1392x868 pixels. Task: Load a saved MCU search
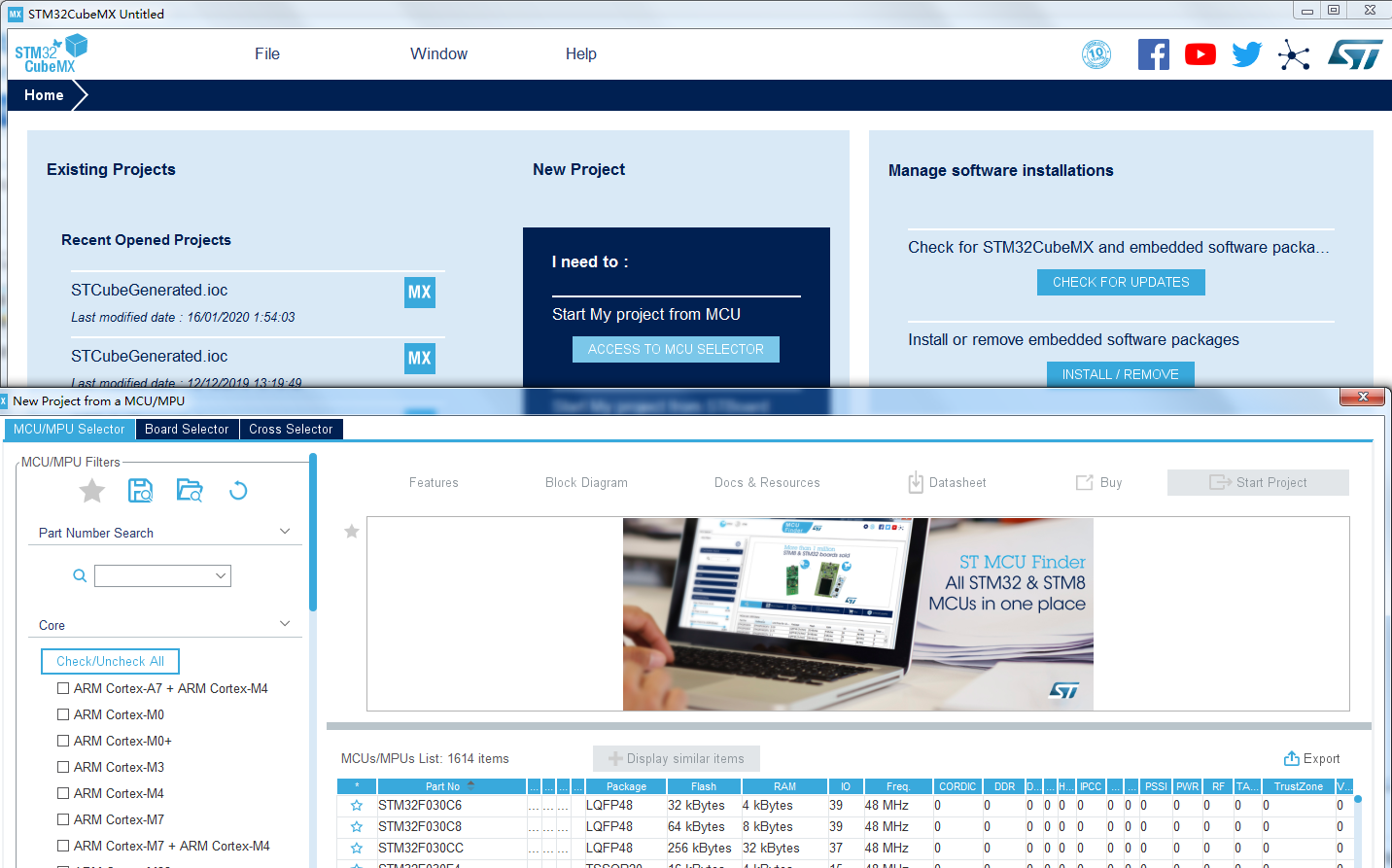pos(190,491)
